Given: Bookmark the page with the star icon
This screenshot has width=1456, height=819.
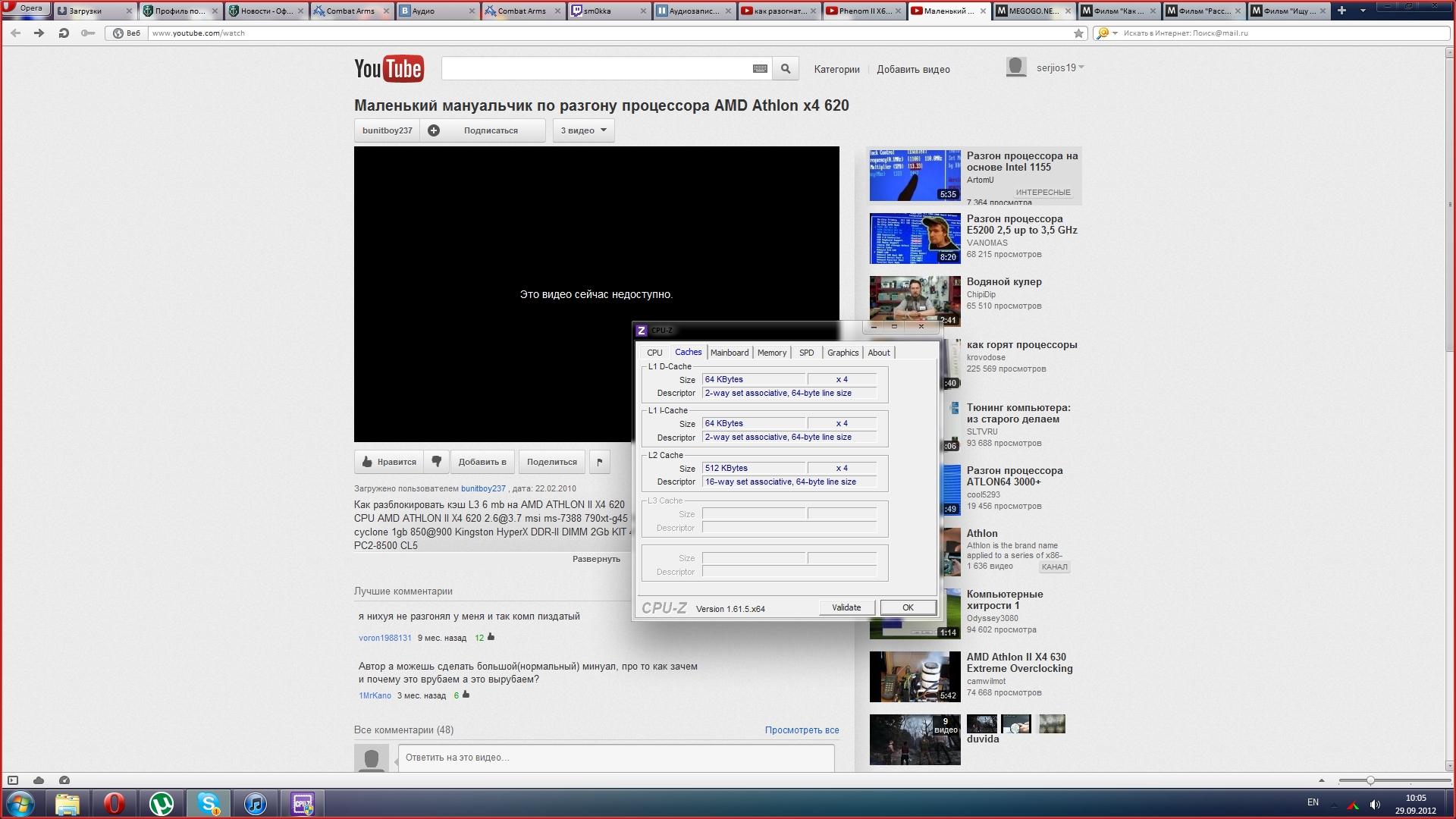Looking at the screenshot, I should tap(1078, 33).
